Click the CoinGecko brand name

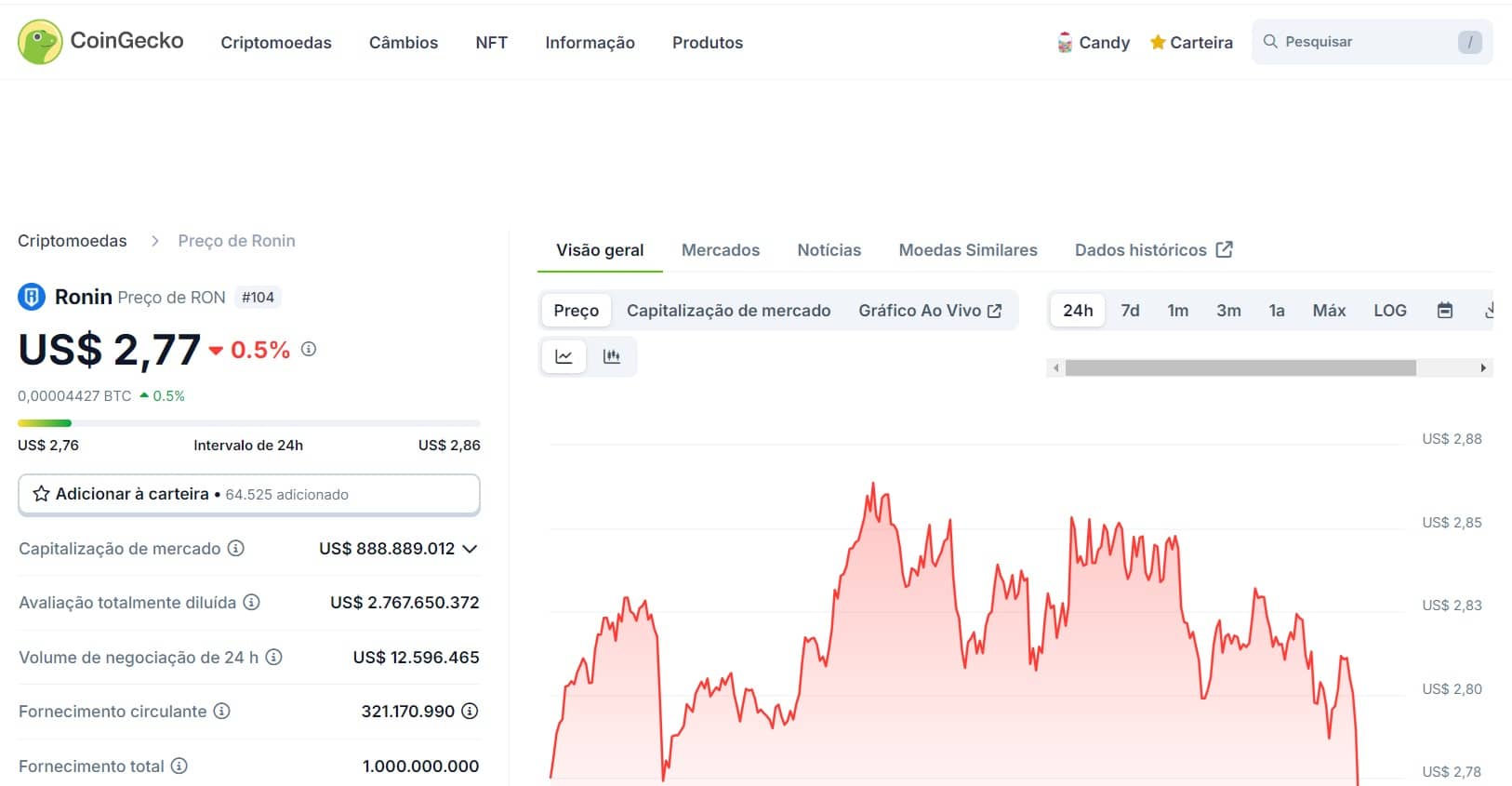coord(127,41)
